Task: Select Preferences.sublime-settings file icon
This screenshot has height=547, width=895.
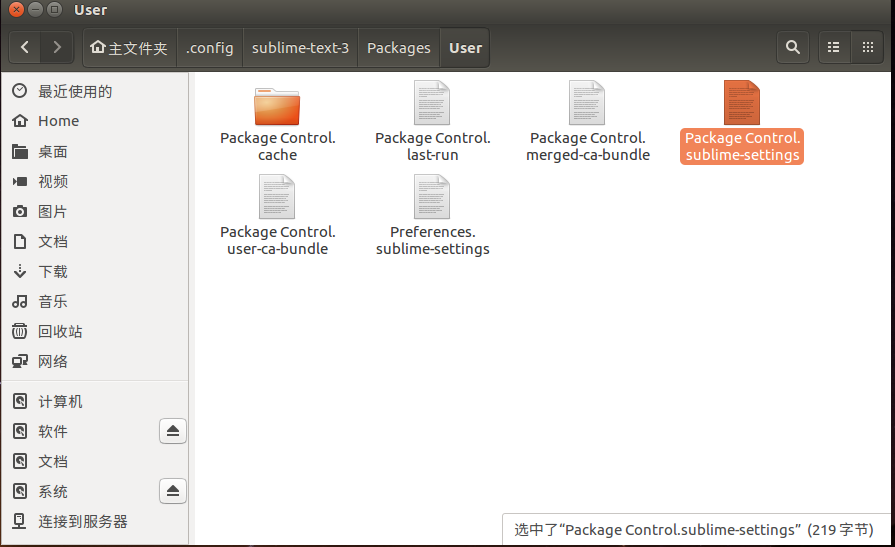Action: click(432, 196)
